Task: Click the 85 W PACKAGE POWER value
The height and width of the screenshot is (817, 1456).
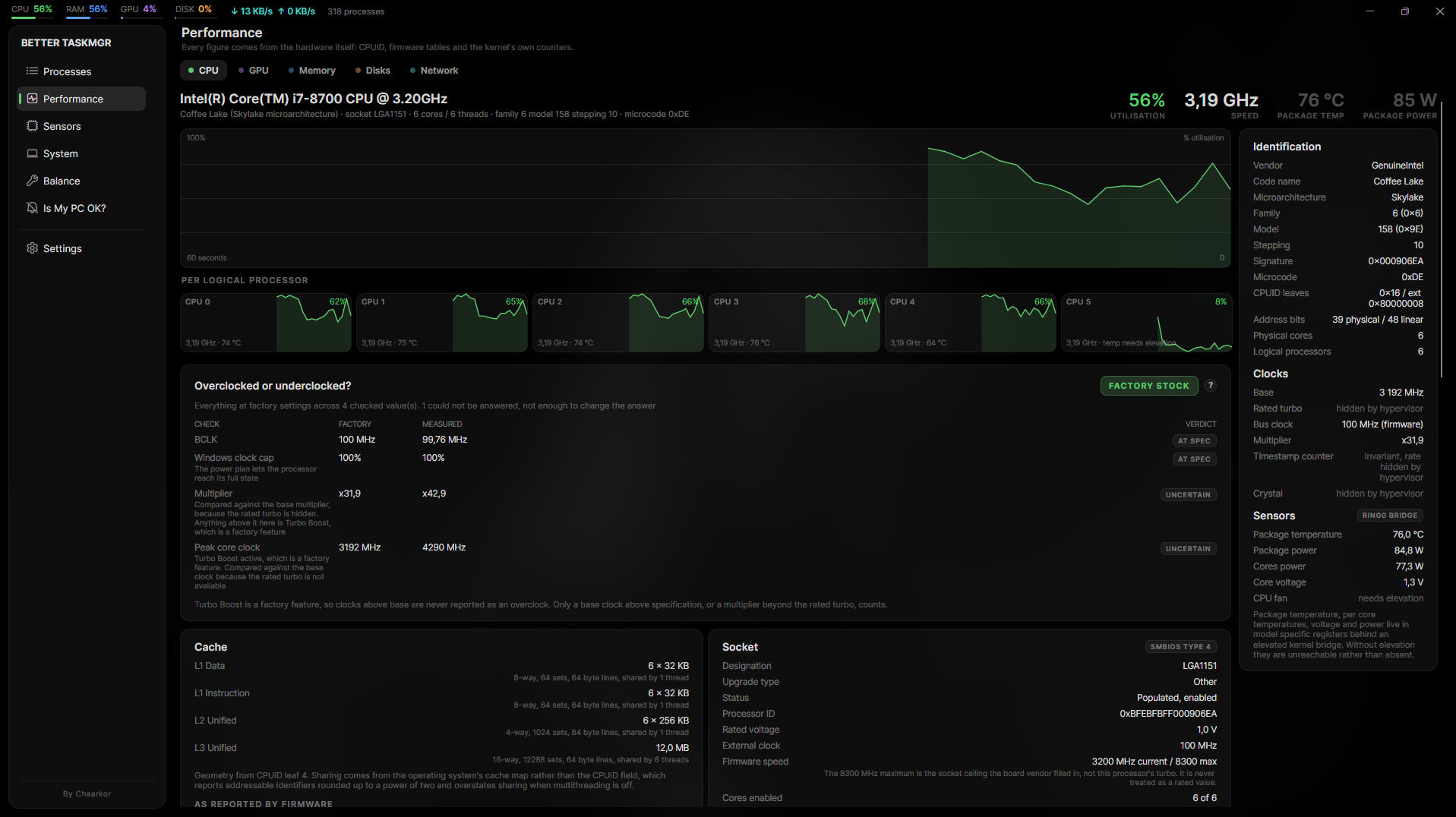Action: (x=1414, y=100)
